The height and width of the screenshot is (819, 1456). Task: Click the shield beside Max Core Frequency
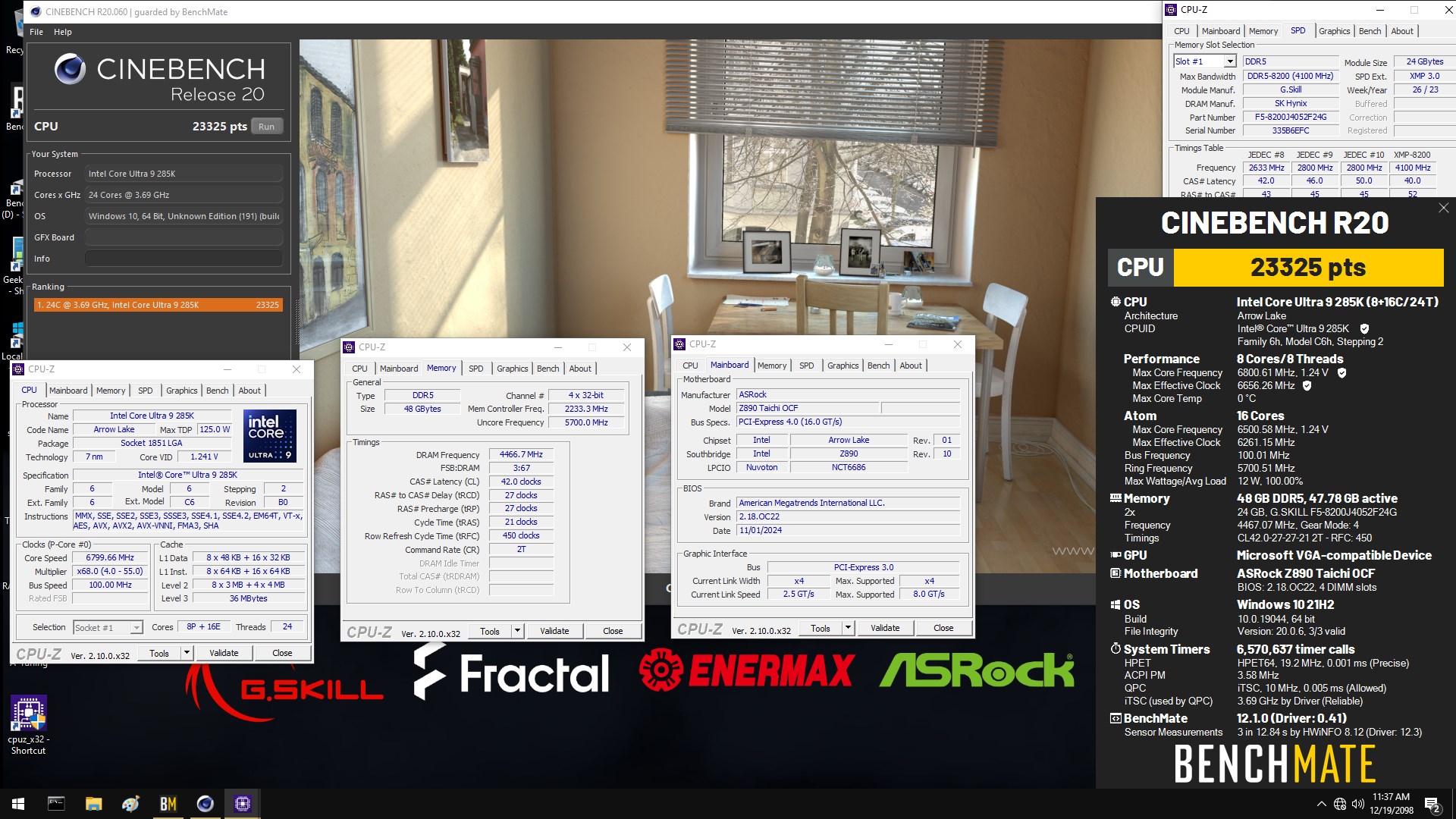coord(1341,373)
